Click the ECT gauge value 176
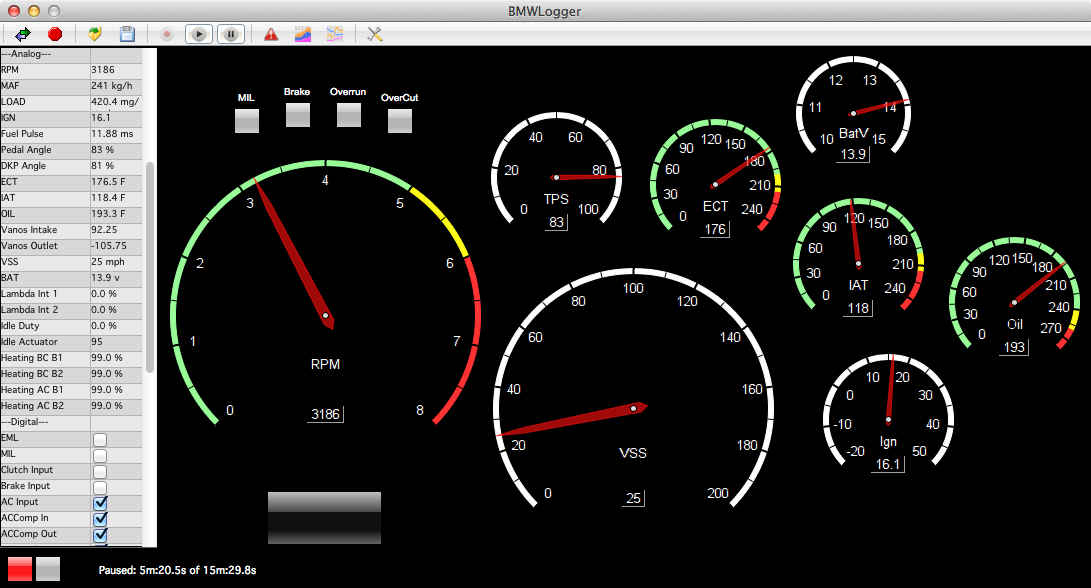1091x588 pixels. click(715, 229)
